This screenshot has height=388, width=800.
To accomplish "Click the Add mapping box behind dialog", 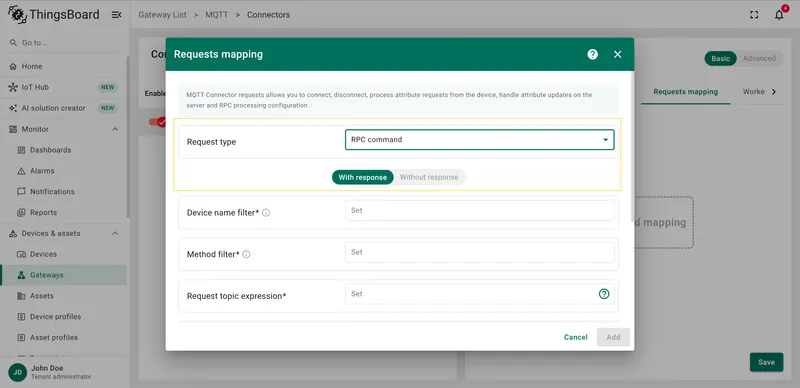I will [x=664, y=223].
